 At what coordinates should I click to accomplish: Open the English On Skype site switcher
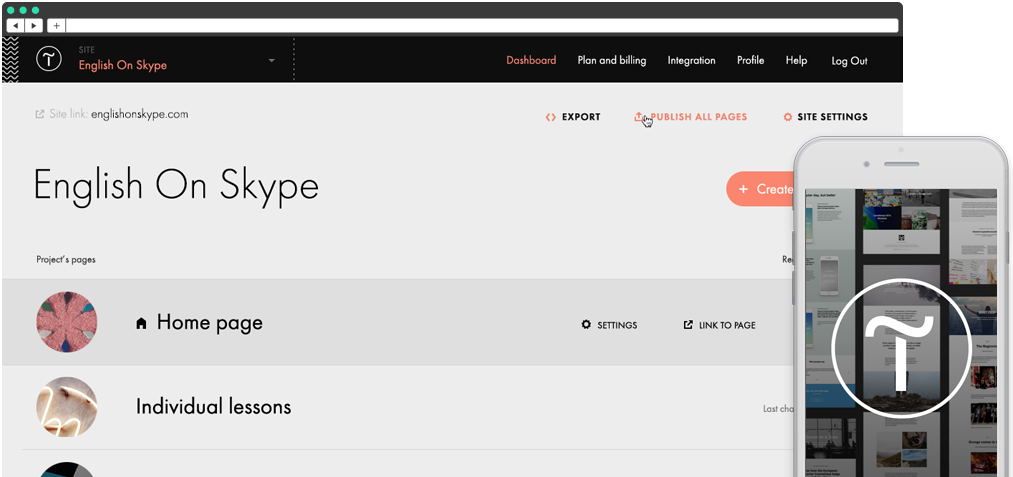pyautogui.click(x=123, y=65)
